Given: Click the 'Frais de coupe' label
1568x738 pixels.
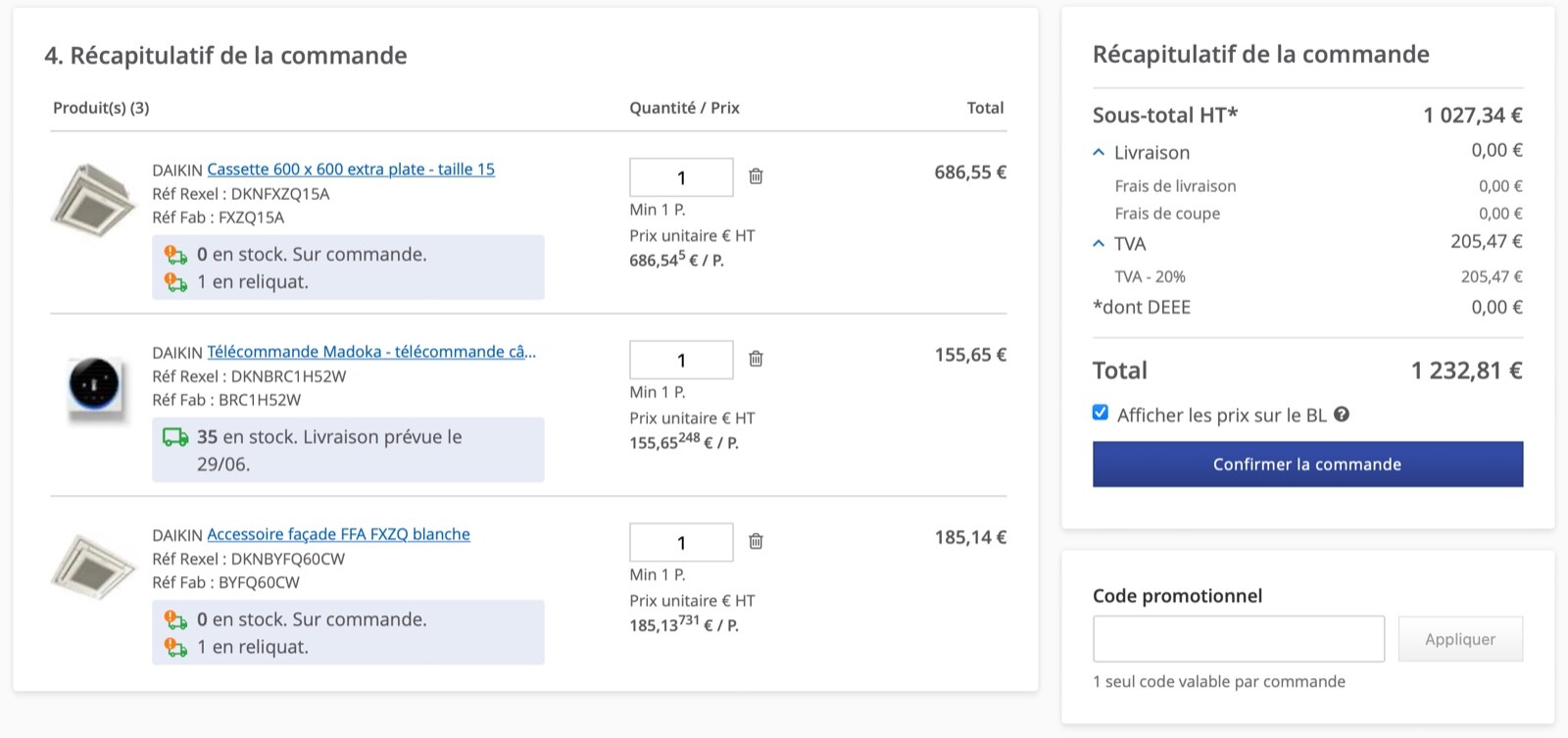Looking at the screenshot, I should [1167, 214].
